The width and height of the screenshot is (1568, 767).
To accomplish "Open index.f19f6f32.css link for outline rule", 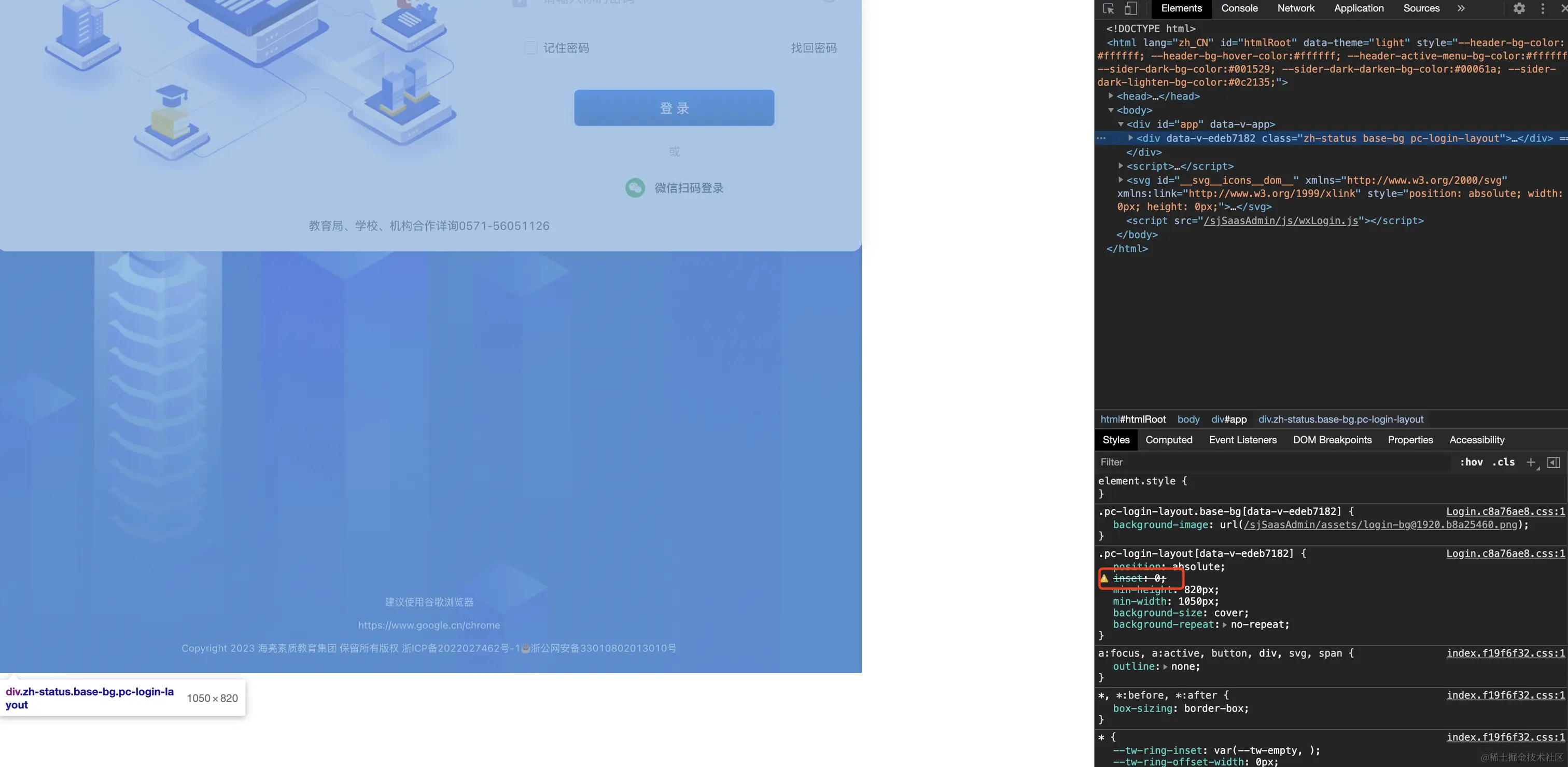I will (x=1505, y=653).
